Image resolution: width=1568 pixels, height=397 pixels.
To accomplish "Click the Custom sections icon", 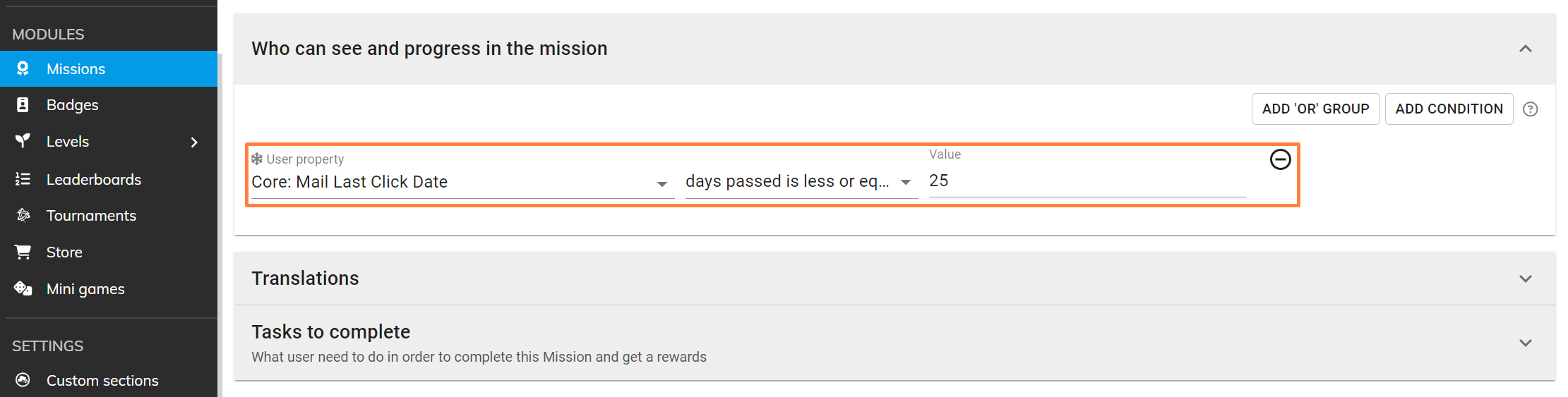I will 23,380.
